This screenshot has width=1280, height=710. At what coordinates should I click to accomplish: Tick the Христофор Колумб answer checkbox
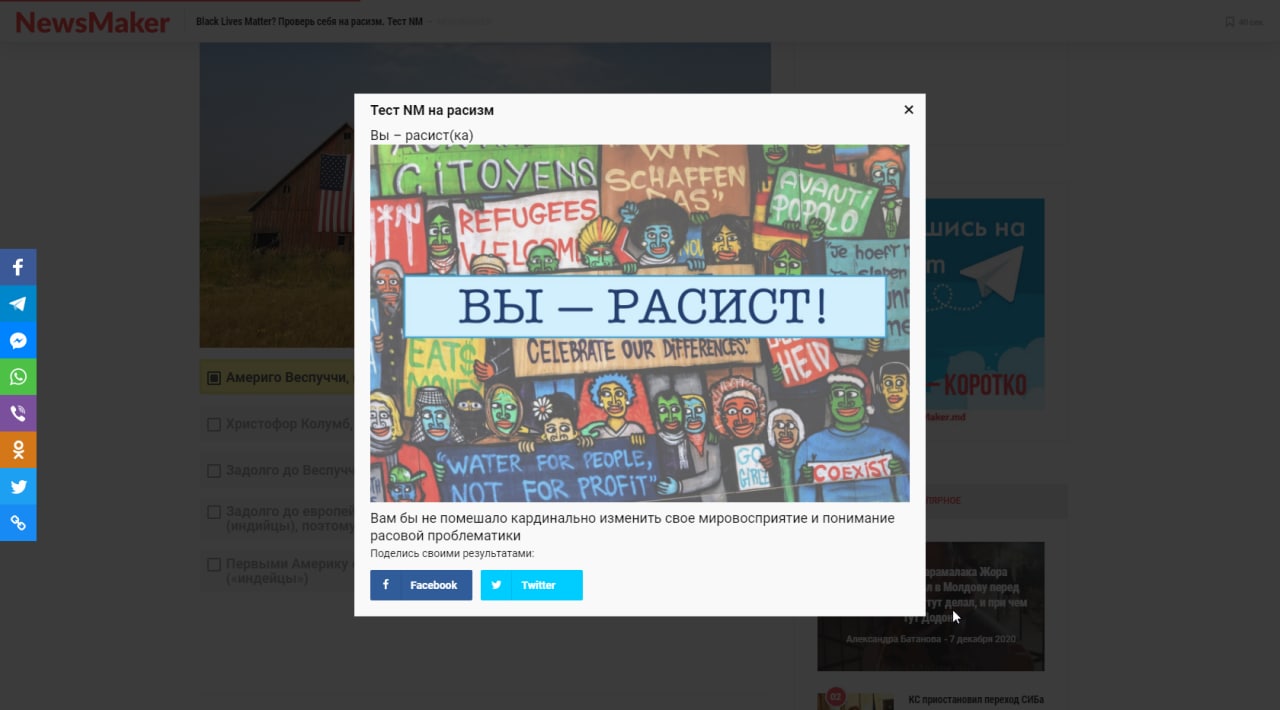click(x=214, y=425)
